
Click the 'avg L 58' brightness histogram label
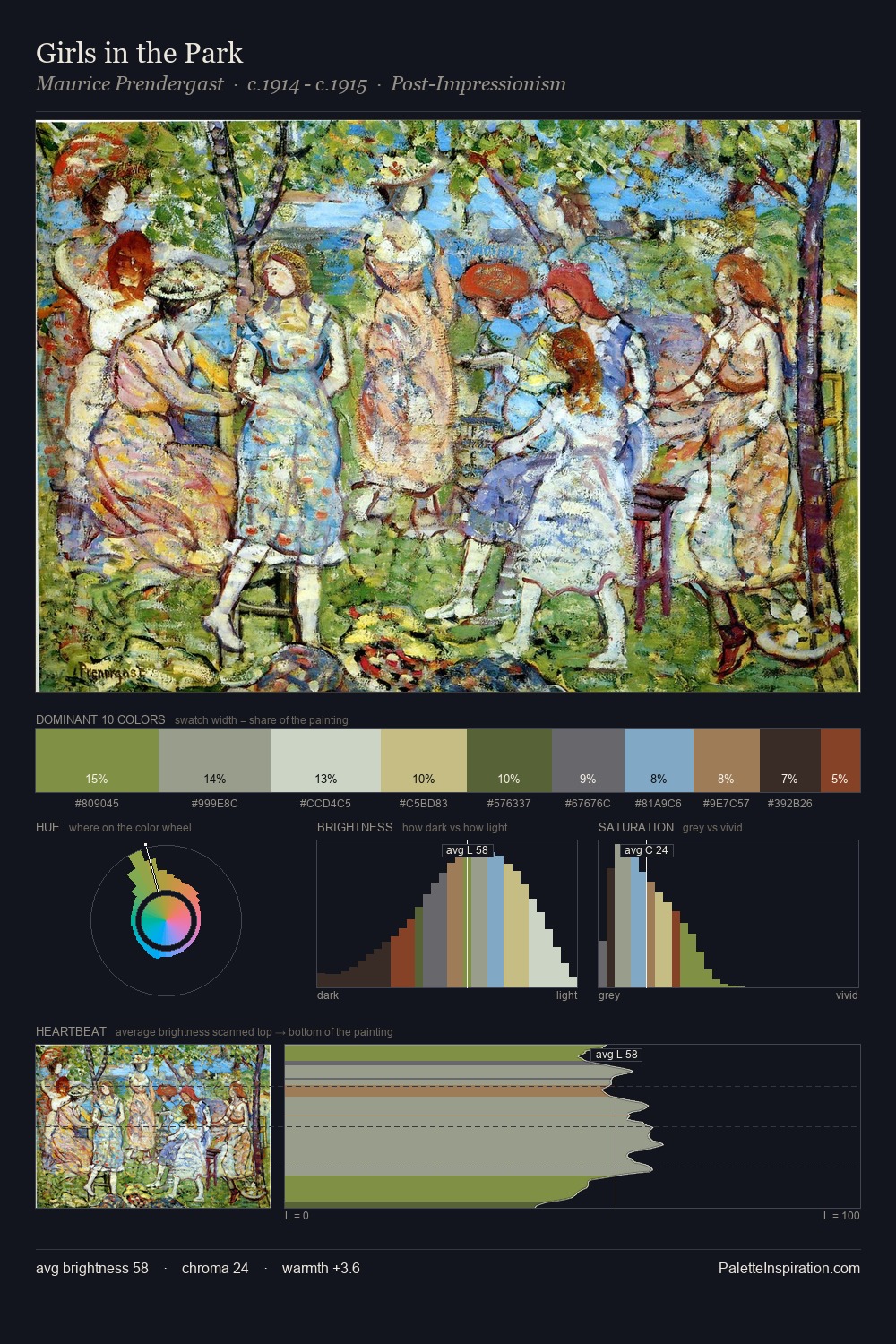pyautogui.click(x=467, y=850)
